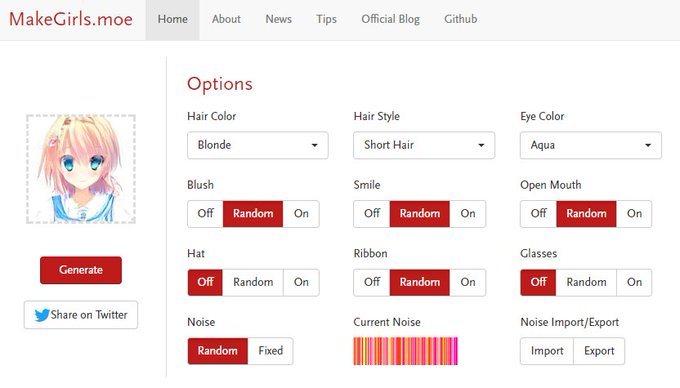Set Glasses to Random
680x388 pixels.
click(x=586, y=282)
